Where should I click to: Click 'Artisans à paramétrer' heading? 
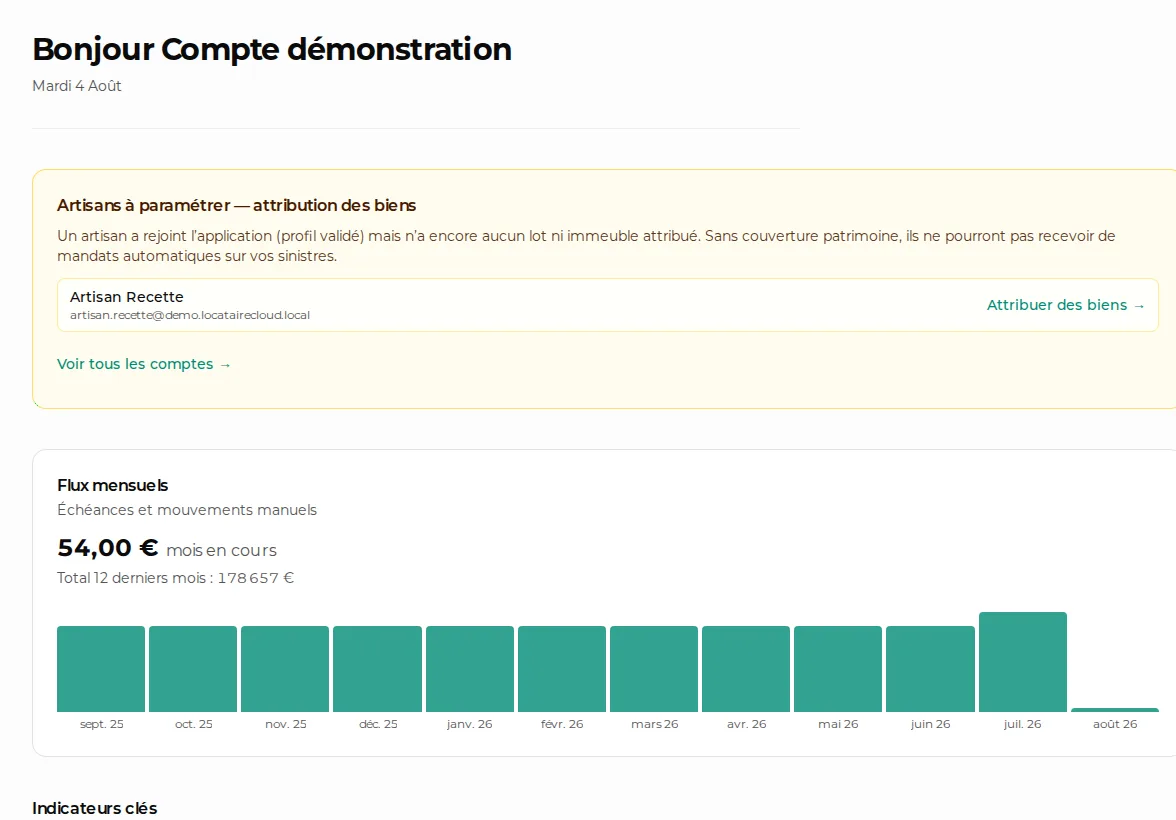[x=236, y=206]
